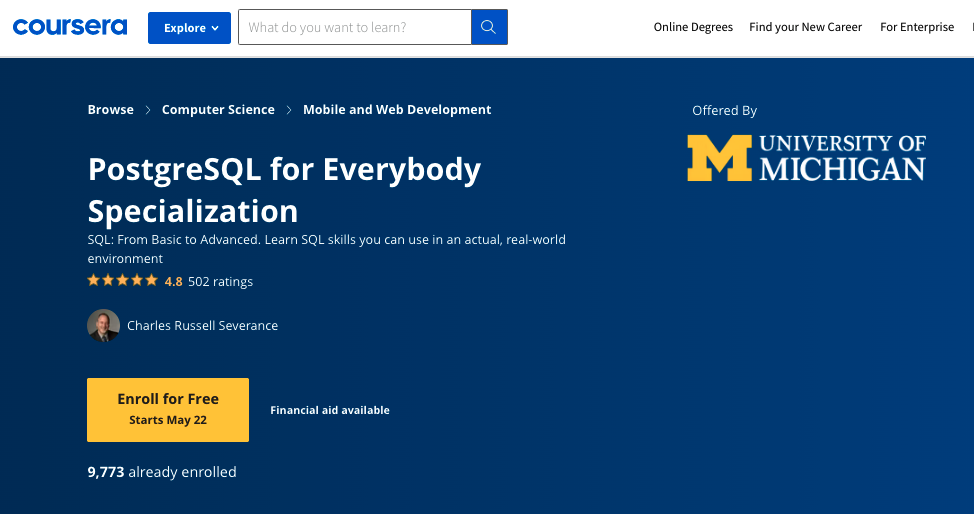Click the 4.8 rating score

pos(173,282)
